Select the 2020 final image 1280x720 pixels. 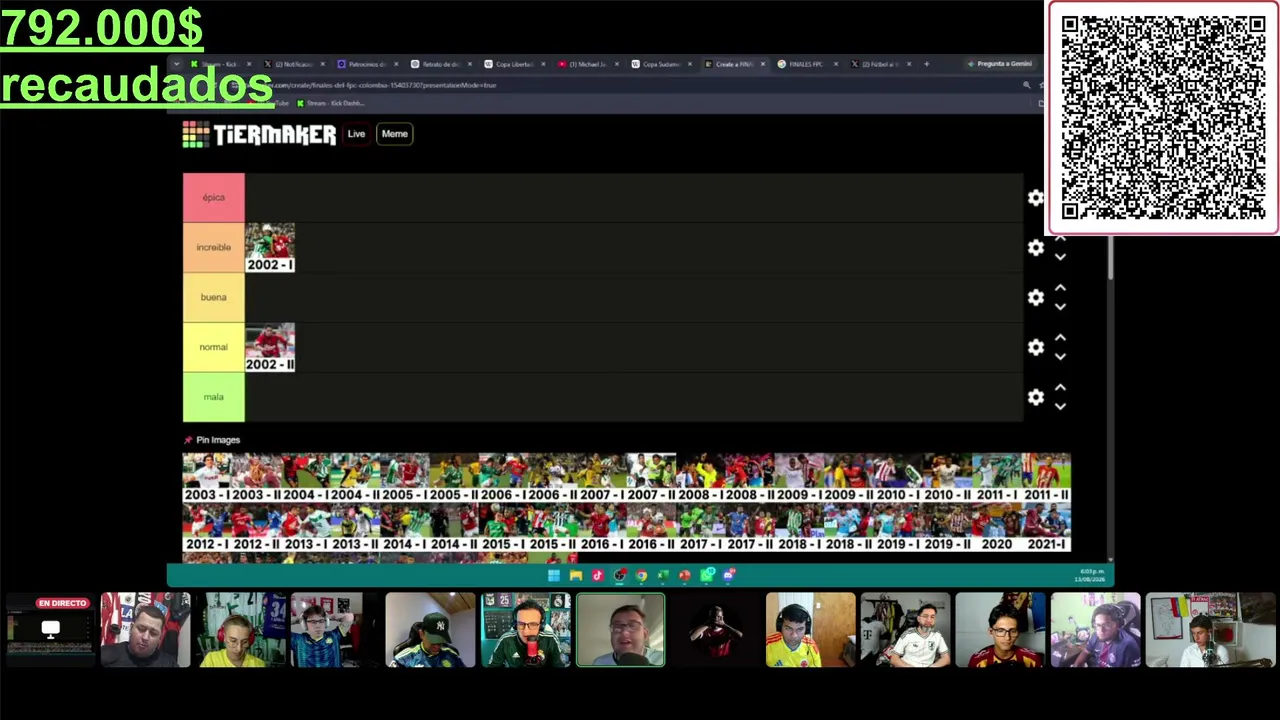(x=997, y=527)
